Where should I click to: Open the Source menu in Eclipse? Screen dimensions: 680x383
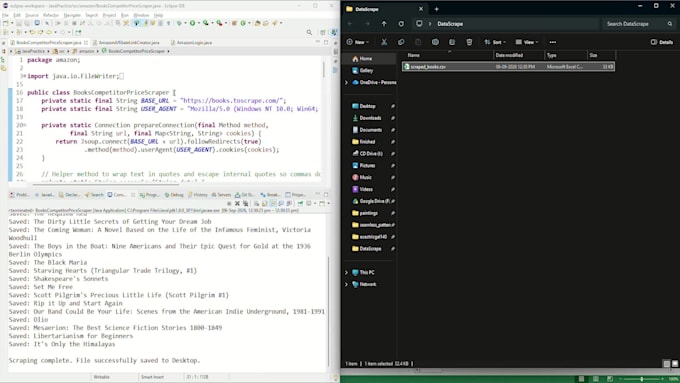coord(32,15)
